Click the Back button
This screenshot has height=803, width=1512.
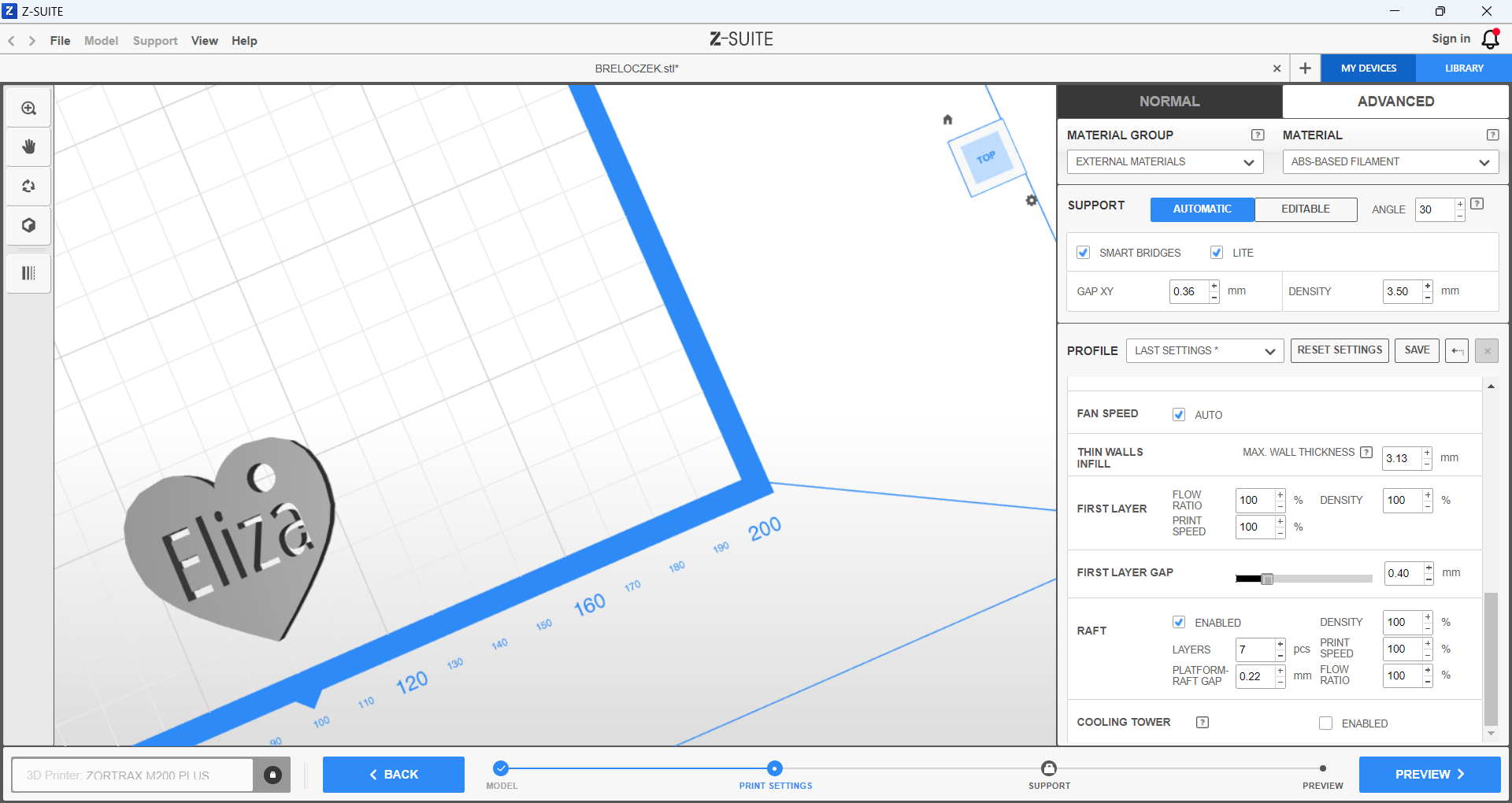(394, 775)
